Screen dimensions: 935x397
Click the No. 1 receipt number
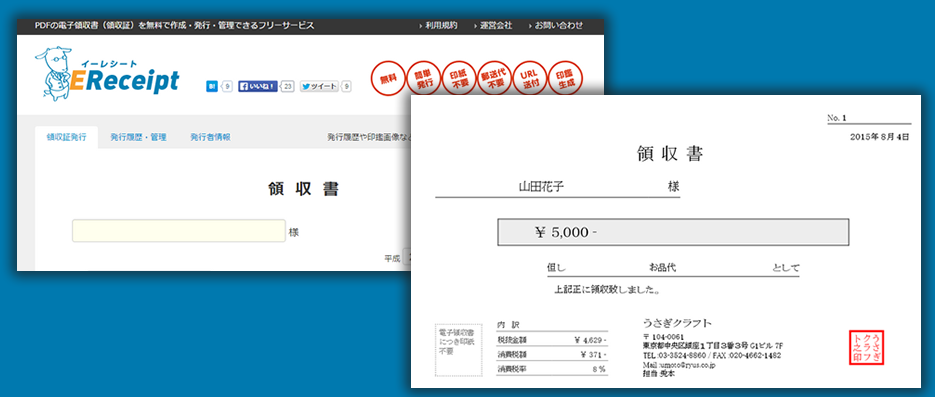click(x=837, y=118)
